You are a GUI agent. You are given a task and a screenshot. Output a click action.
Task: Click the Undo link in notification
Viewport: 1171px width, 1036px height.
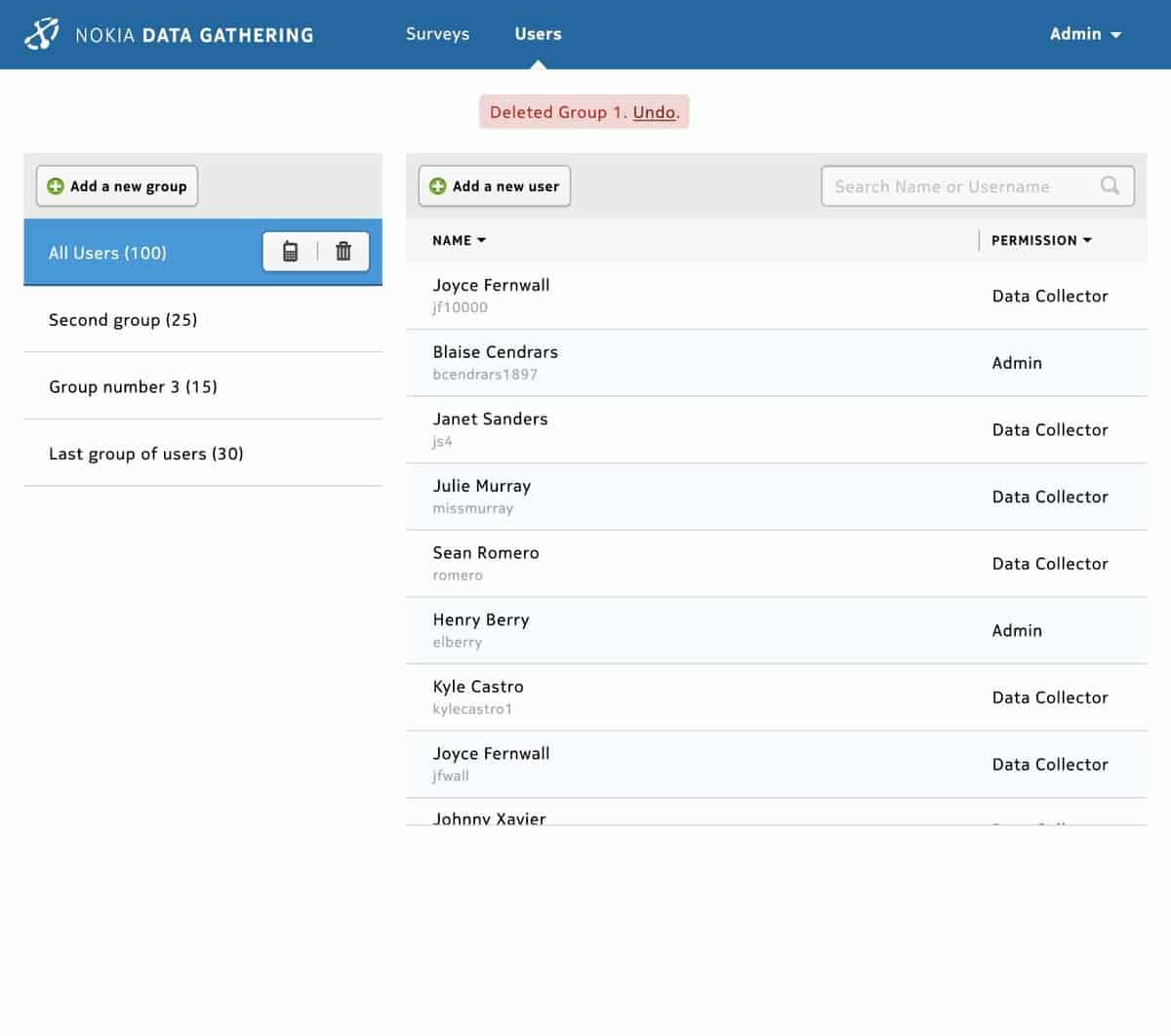654,112
